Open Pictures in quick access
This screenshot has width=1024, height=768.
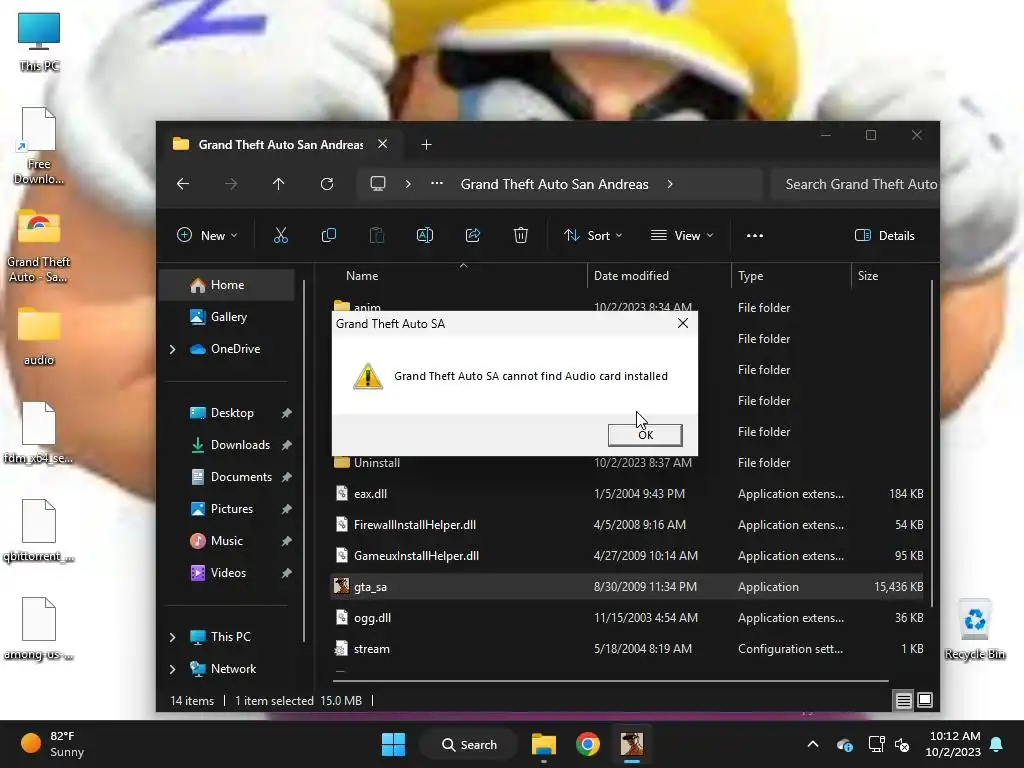pyautogui.click(x=232, y=509)
